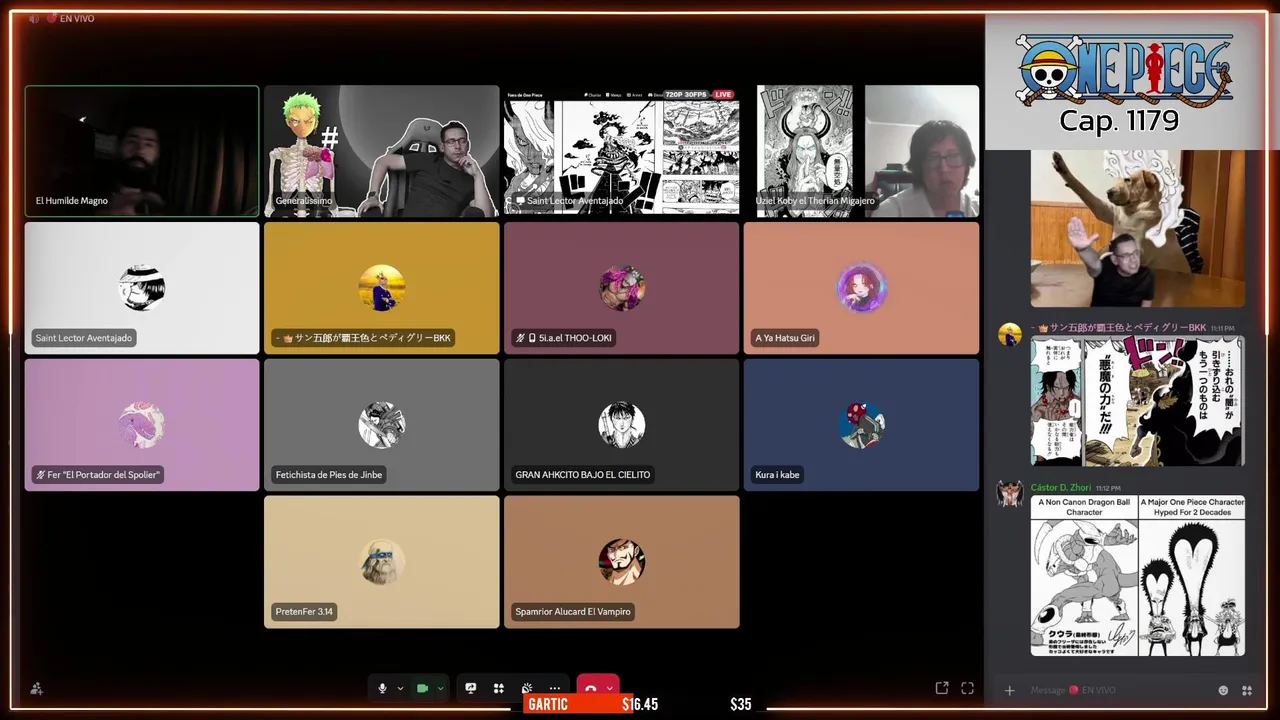This screenshot has width=1280, height=720.
Task: Click muted mic icon on Fer's name label
Action: pos(40,475)
